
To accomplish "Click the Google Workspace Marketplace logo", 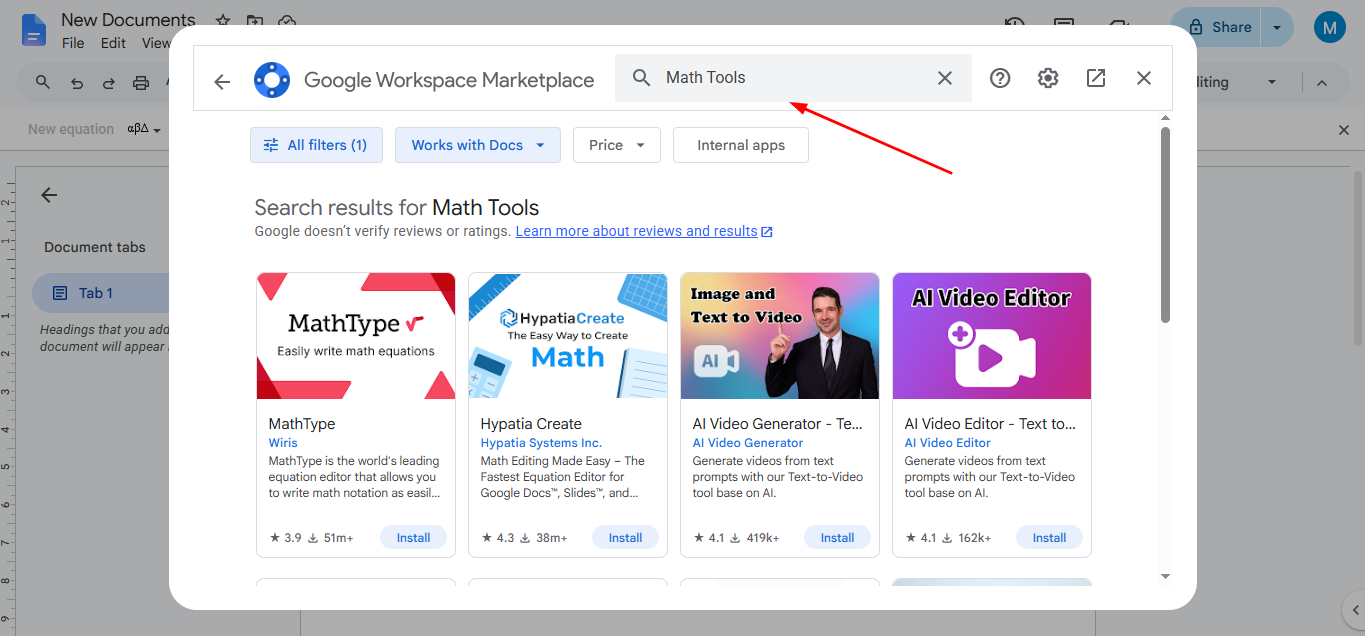I will coord(272,80).
